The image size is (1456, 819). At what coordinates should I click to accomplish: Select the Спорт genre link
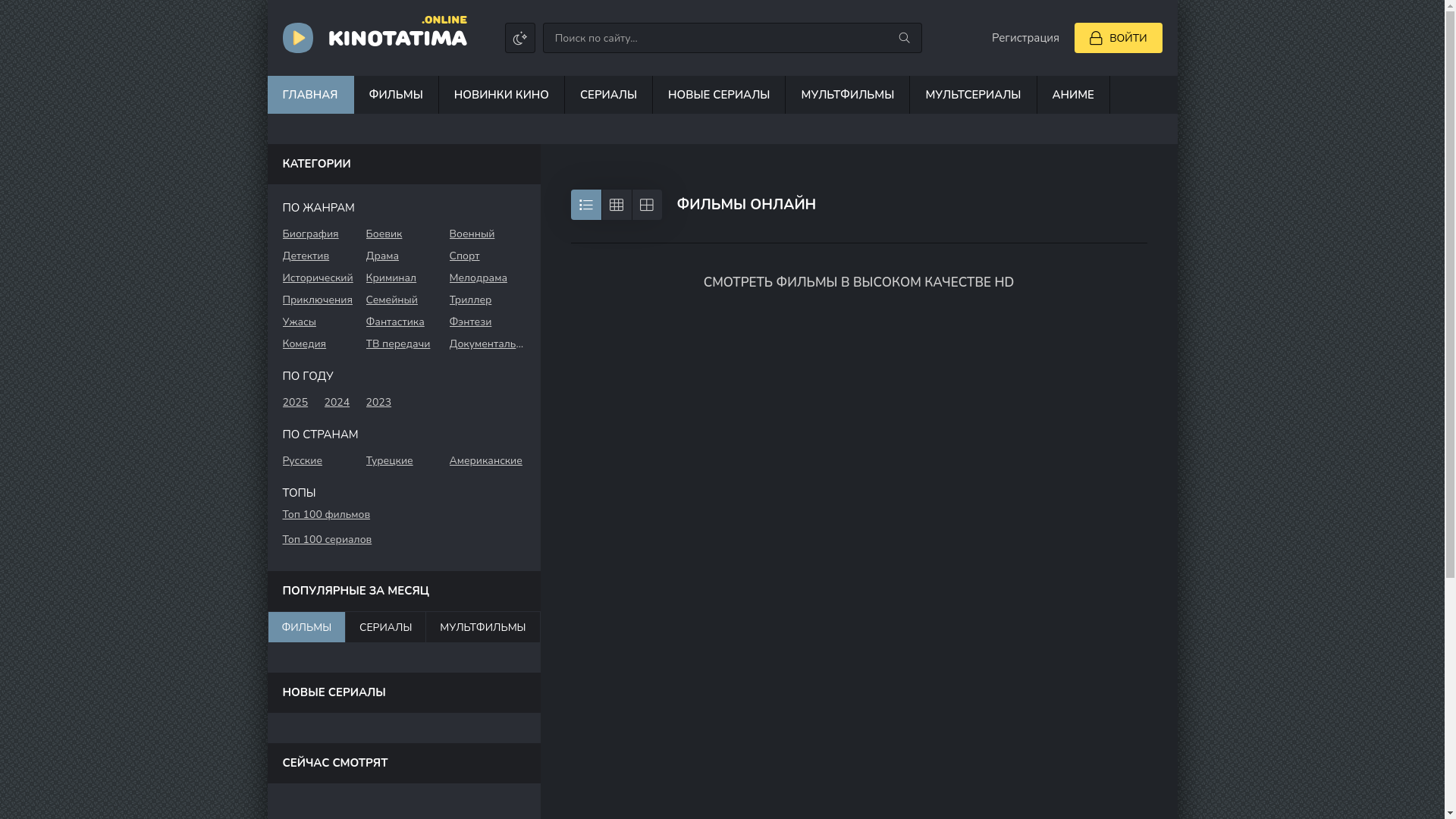pyautogui.click(x=464, y=256)
